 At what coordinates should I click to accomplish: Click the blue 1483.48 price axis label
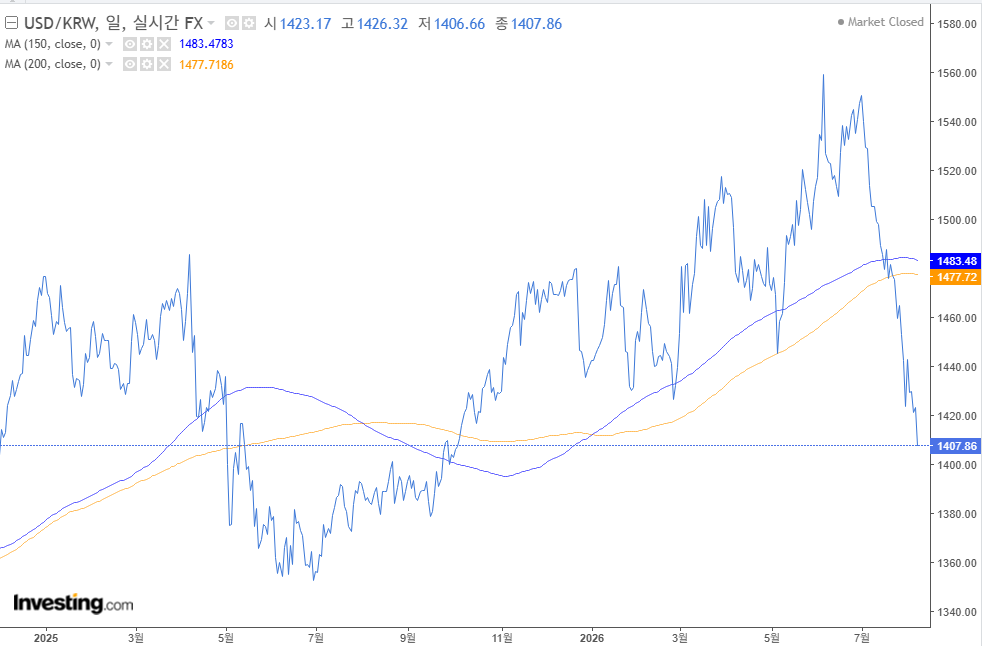[x=956, y=261]
